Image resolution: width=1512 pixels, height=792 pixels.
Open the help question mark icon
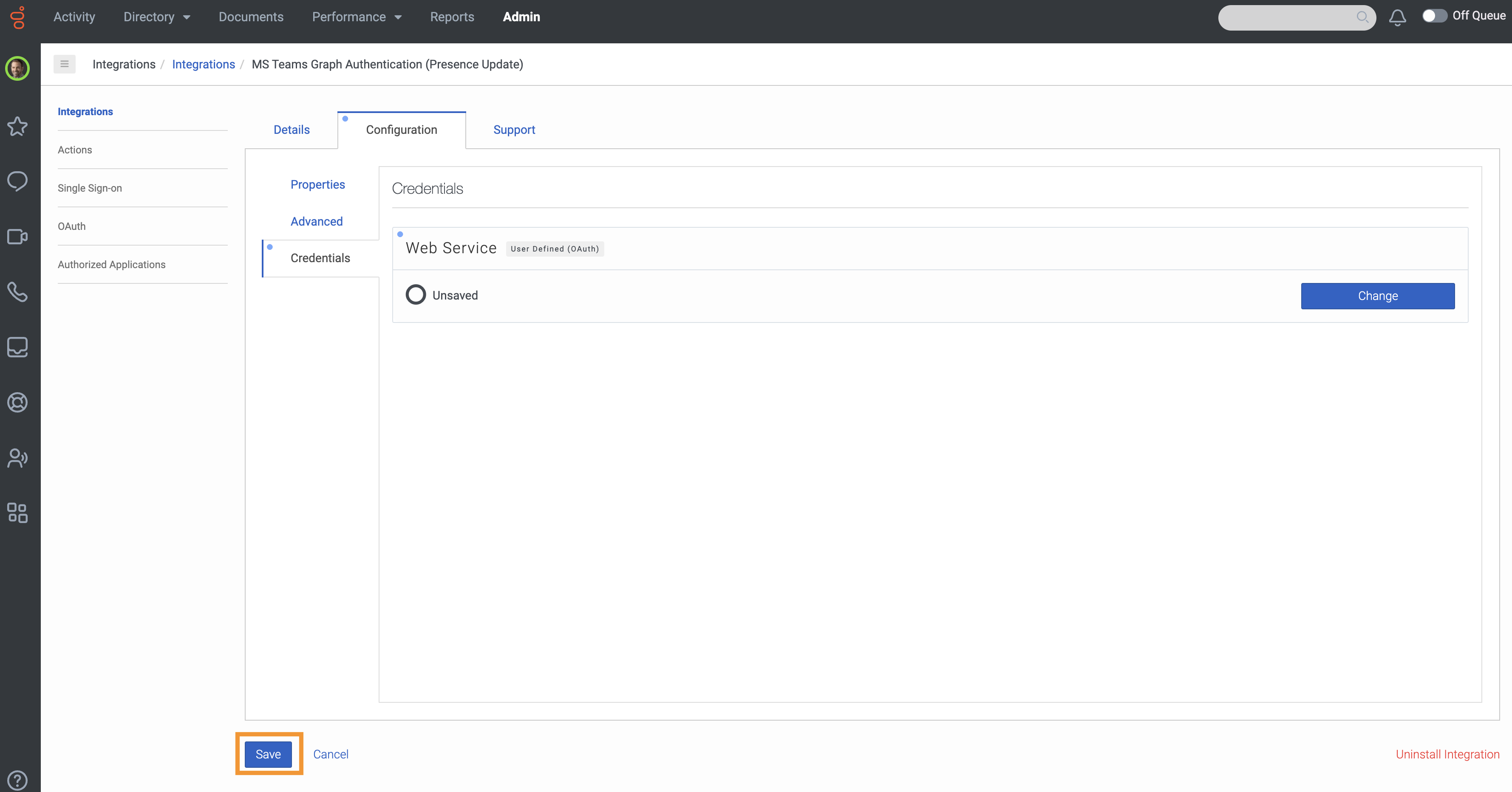tap(17, 780)
